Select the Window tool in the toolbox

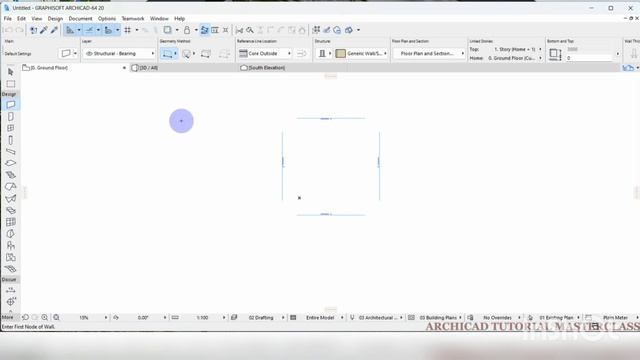[11, 129]
